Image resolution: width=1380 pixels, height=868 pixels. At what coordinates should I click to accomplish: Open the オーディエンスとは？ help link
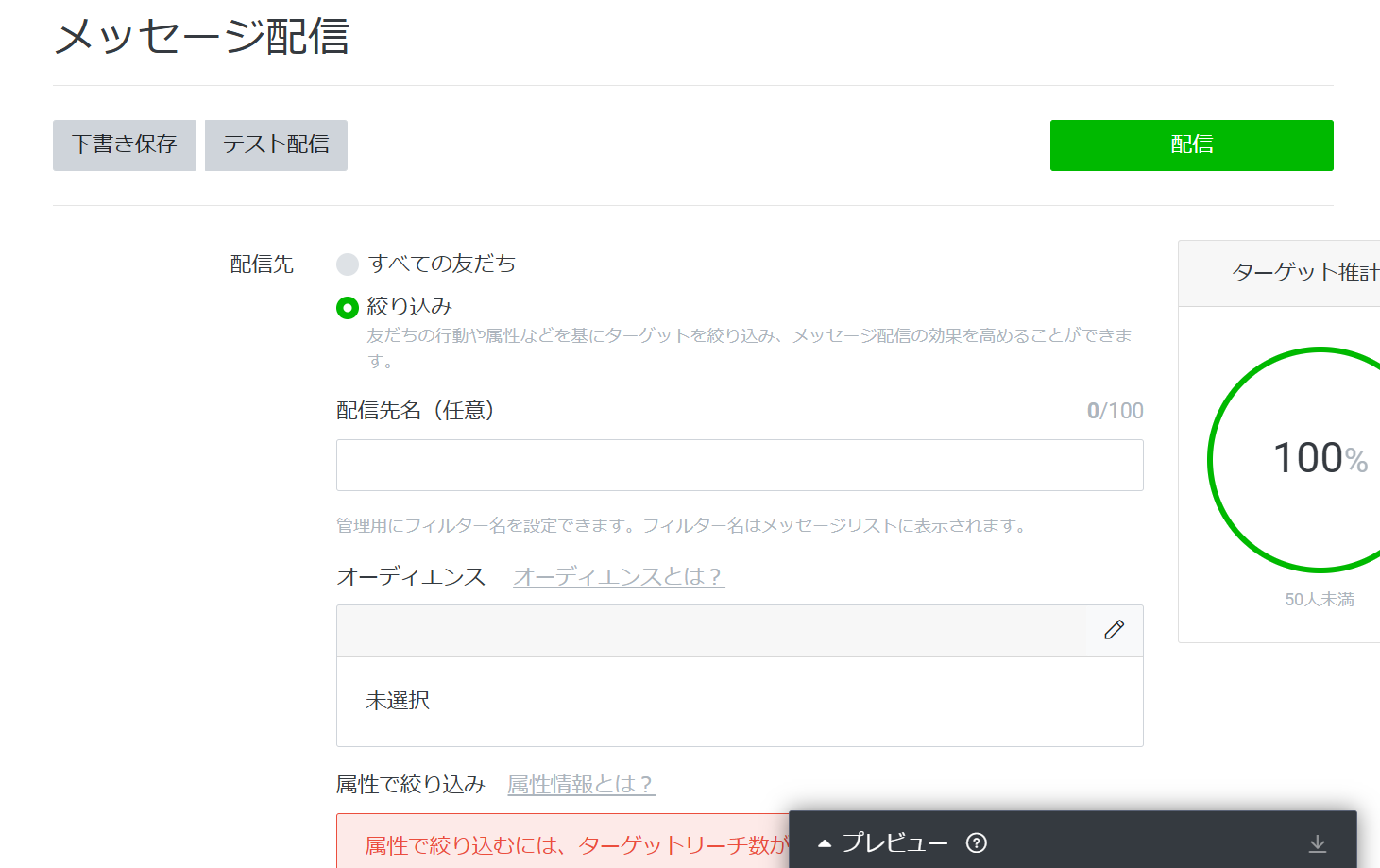[x=619, y=576]
